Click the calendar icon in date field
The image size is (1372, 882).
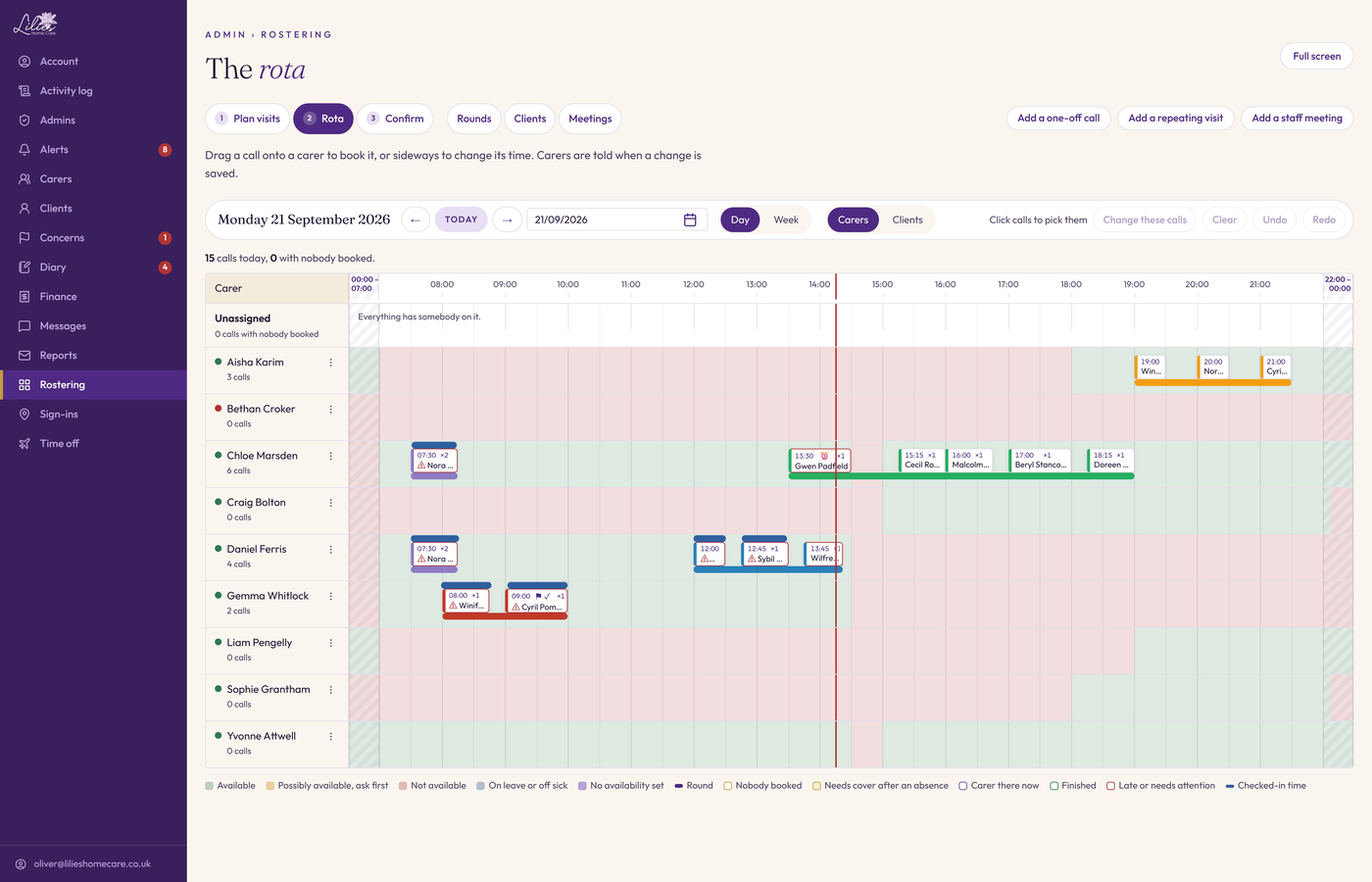point(690,220)
